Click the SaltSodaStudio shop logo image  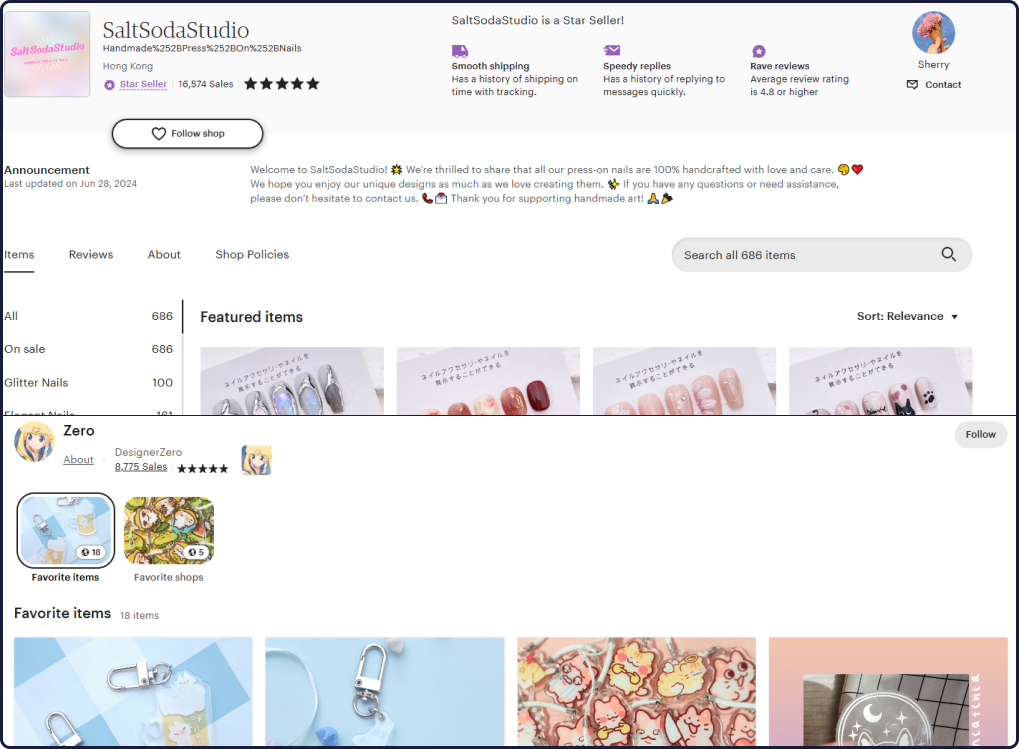coord(47,54)
